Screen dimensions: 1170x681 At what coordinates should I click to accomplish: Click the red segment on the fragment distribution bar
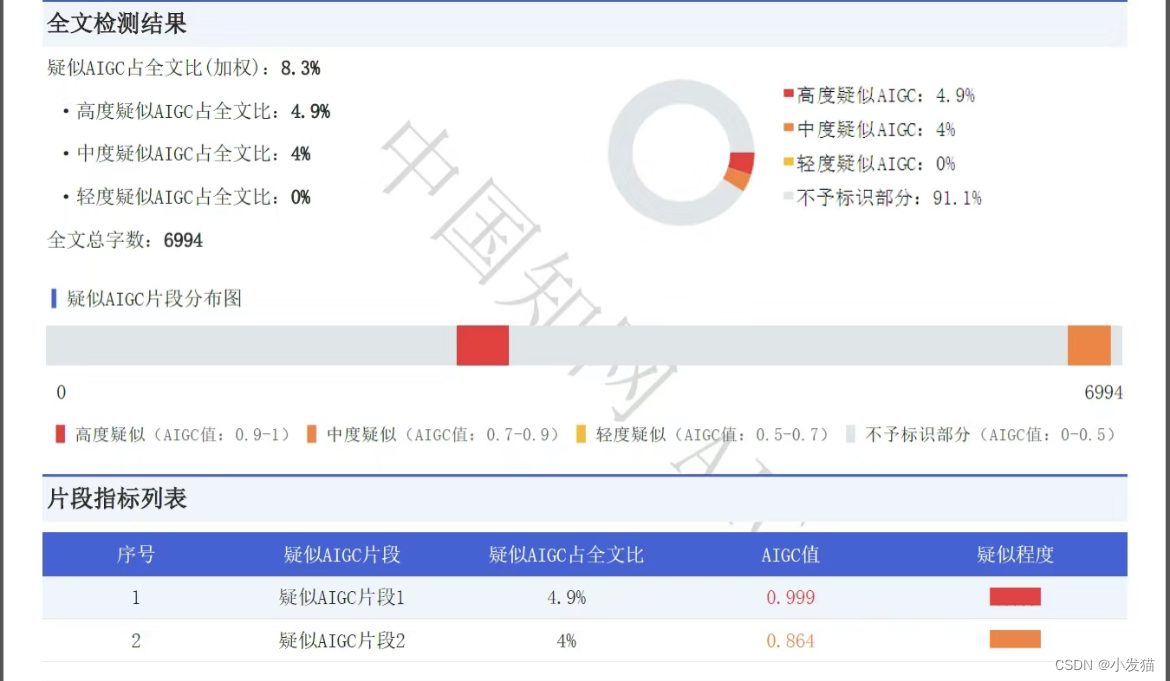point(483,344)
